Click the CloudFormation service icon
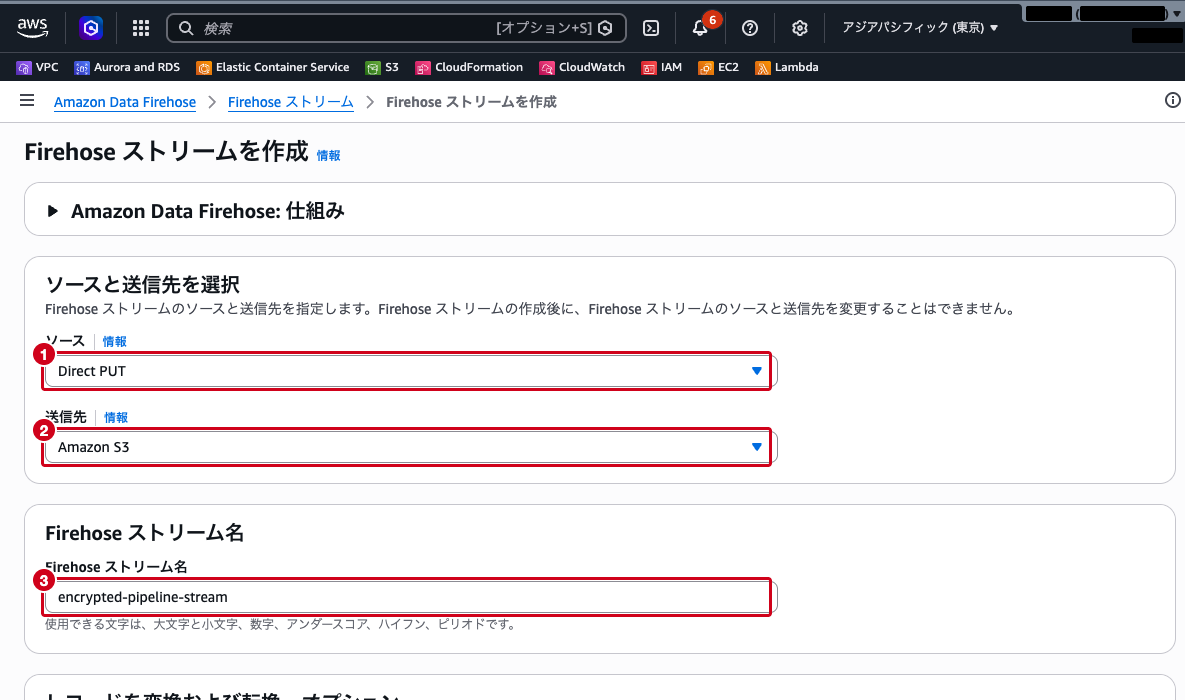1185x700 pixels. [x=422, y=67]
